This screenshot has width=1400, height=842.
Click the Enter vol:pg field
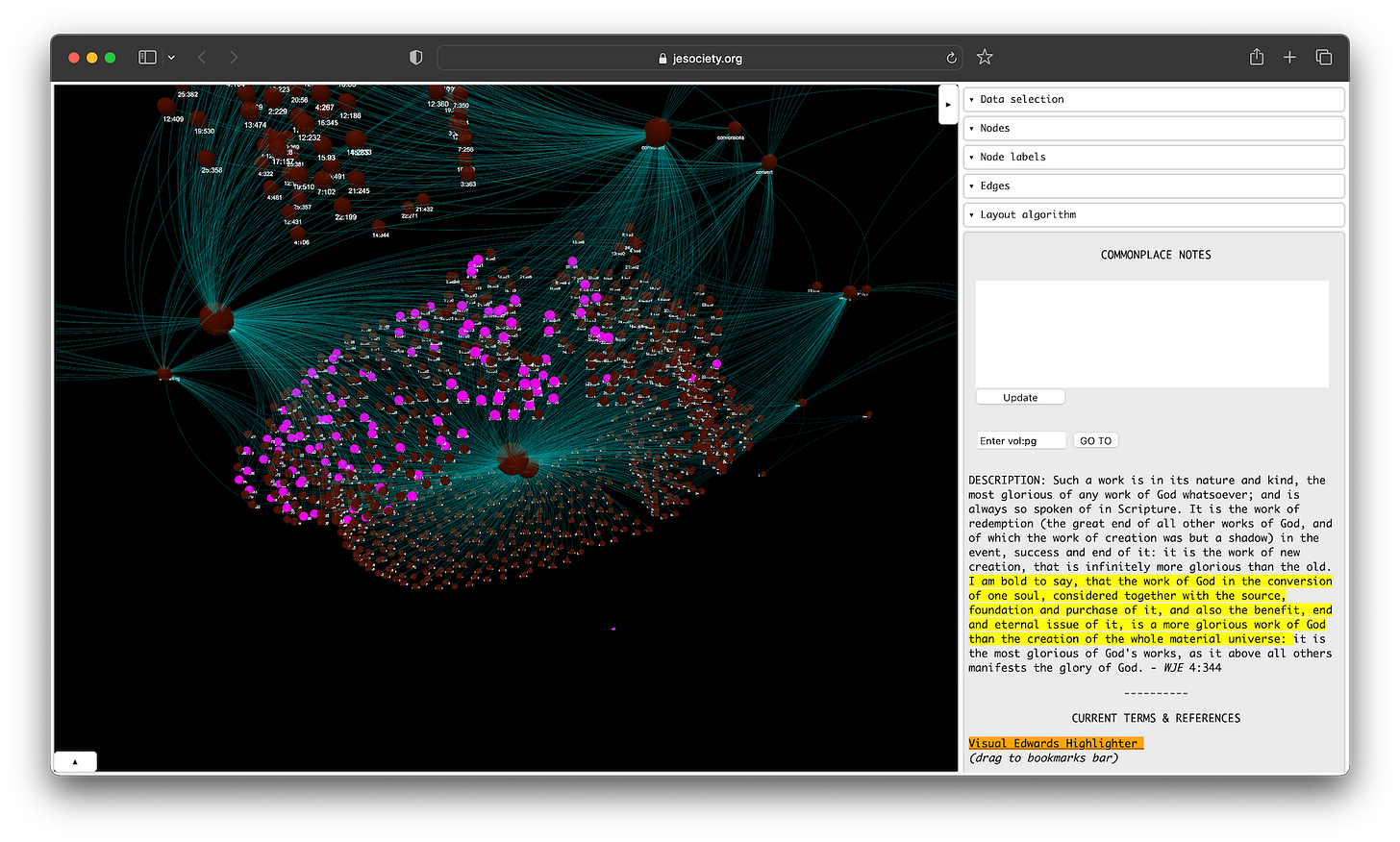tap(1020, 440)
